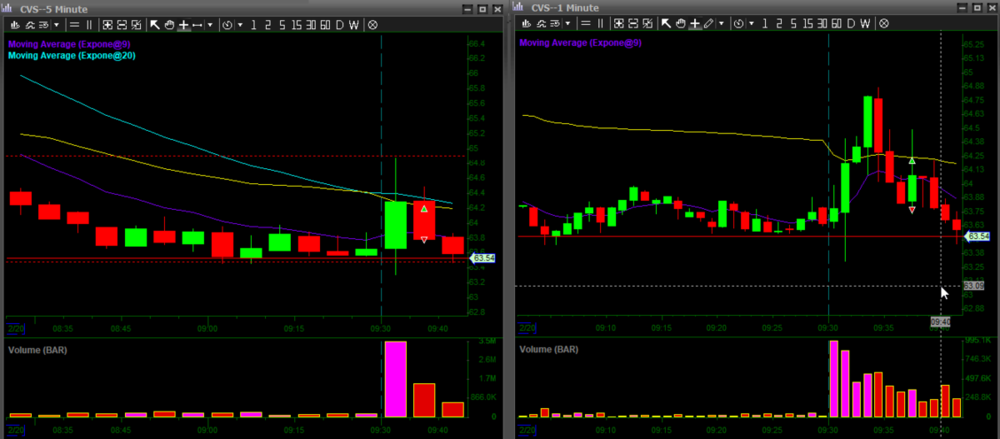Screen dimensions: 1000x439
Task: Click the clock icon in 1 Minute chart toolbar
Action: click(738, 23)
